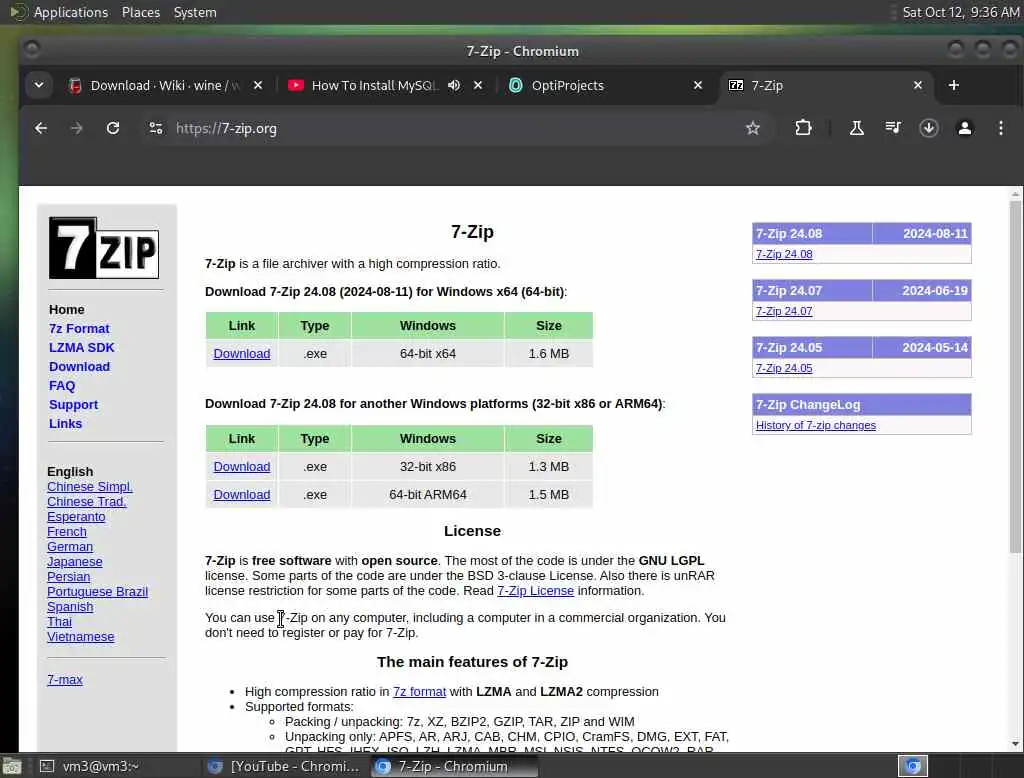This screenshot has height=778, width=1024.
Task: Open the 7-Zip 24.08 news link
Action: [784, 254]
